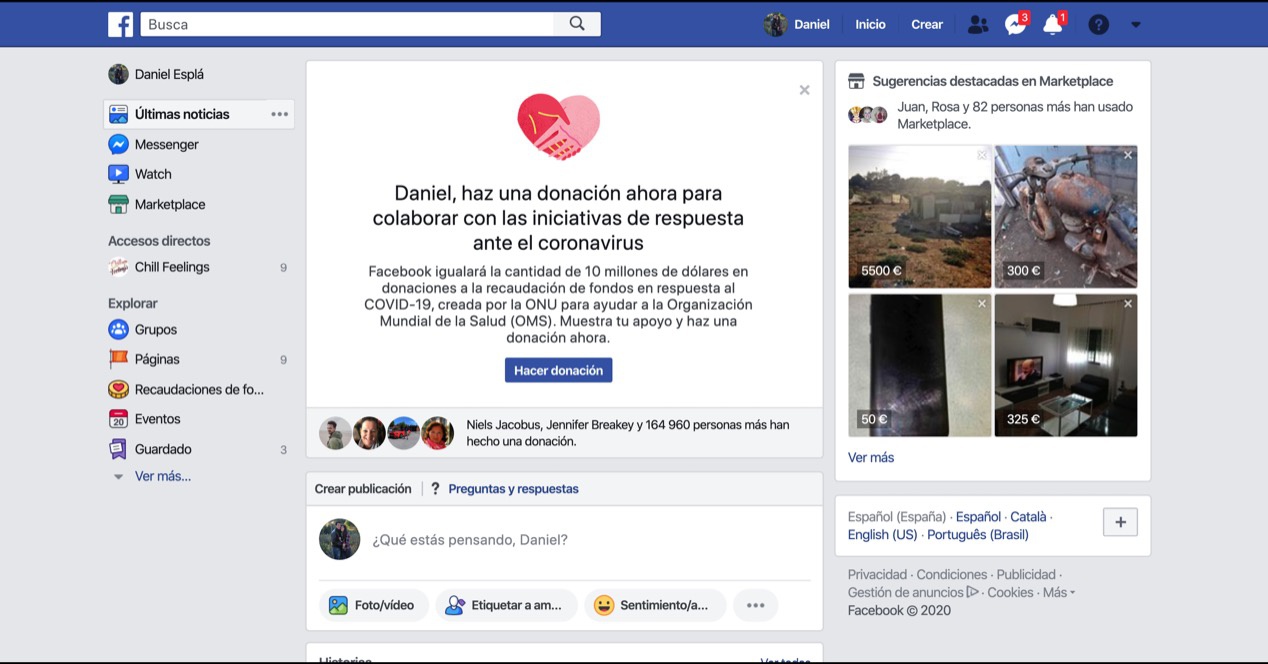Click the ¿Qué estás pensando, Daniel? field
This screenshot has width=1268, height=664.
click(x=470, y=540)
